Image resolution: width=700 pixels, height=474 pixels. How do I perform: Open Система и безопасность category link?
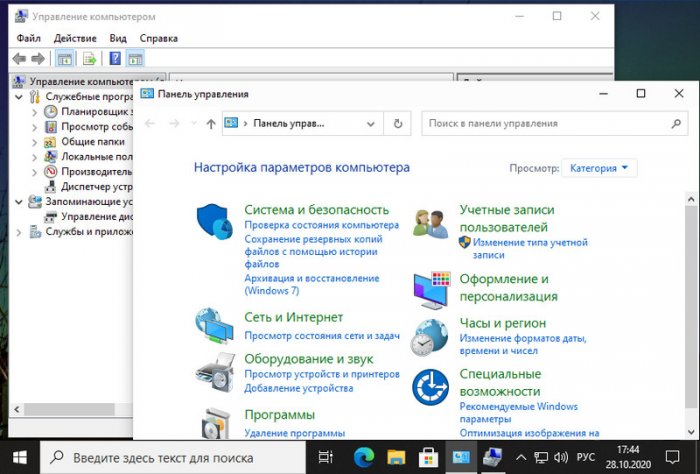317,210
